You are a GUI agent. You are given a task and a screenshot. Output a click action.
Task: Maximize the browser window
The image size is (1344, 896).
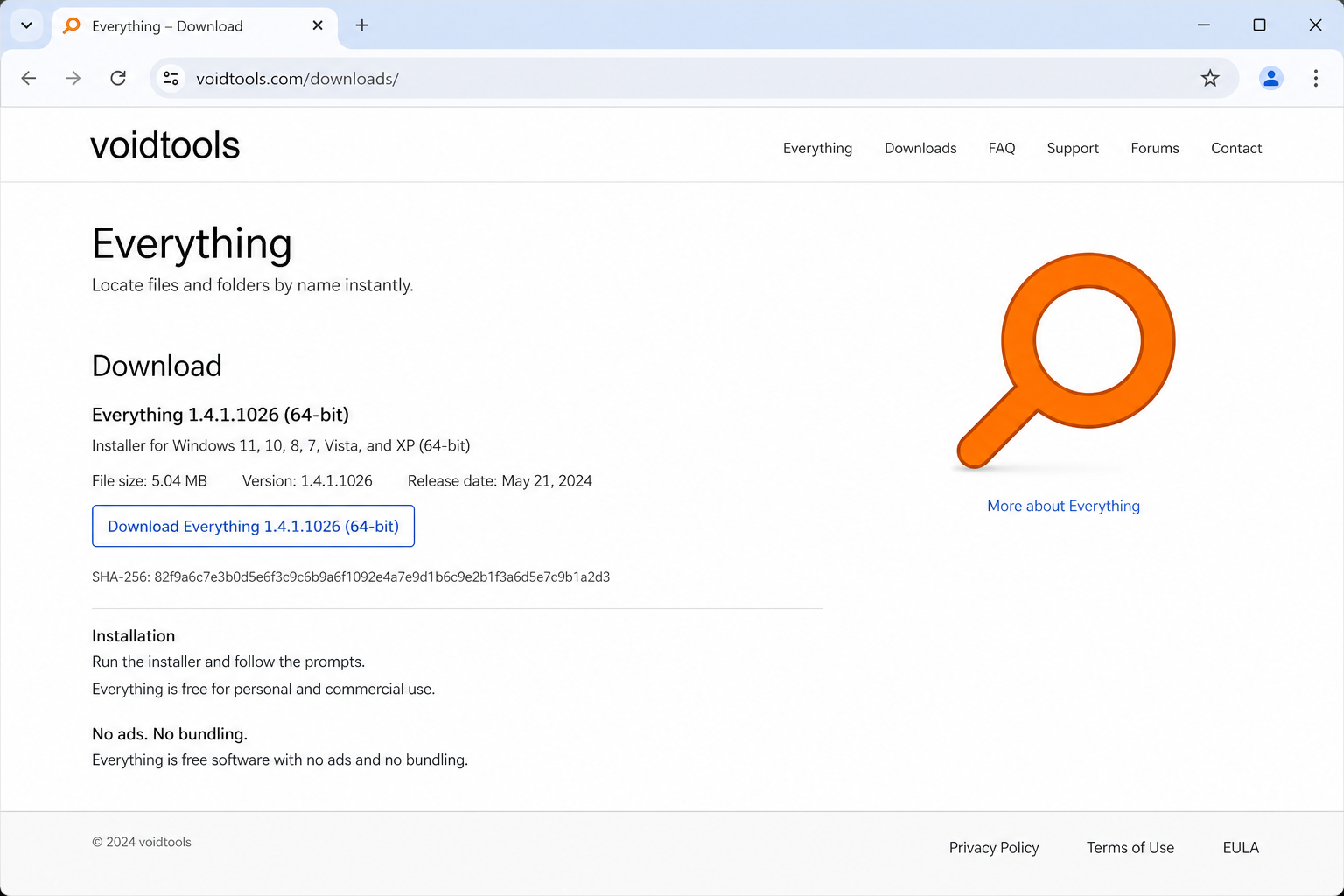coord(1259,25)
